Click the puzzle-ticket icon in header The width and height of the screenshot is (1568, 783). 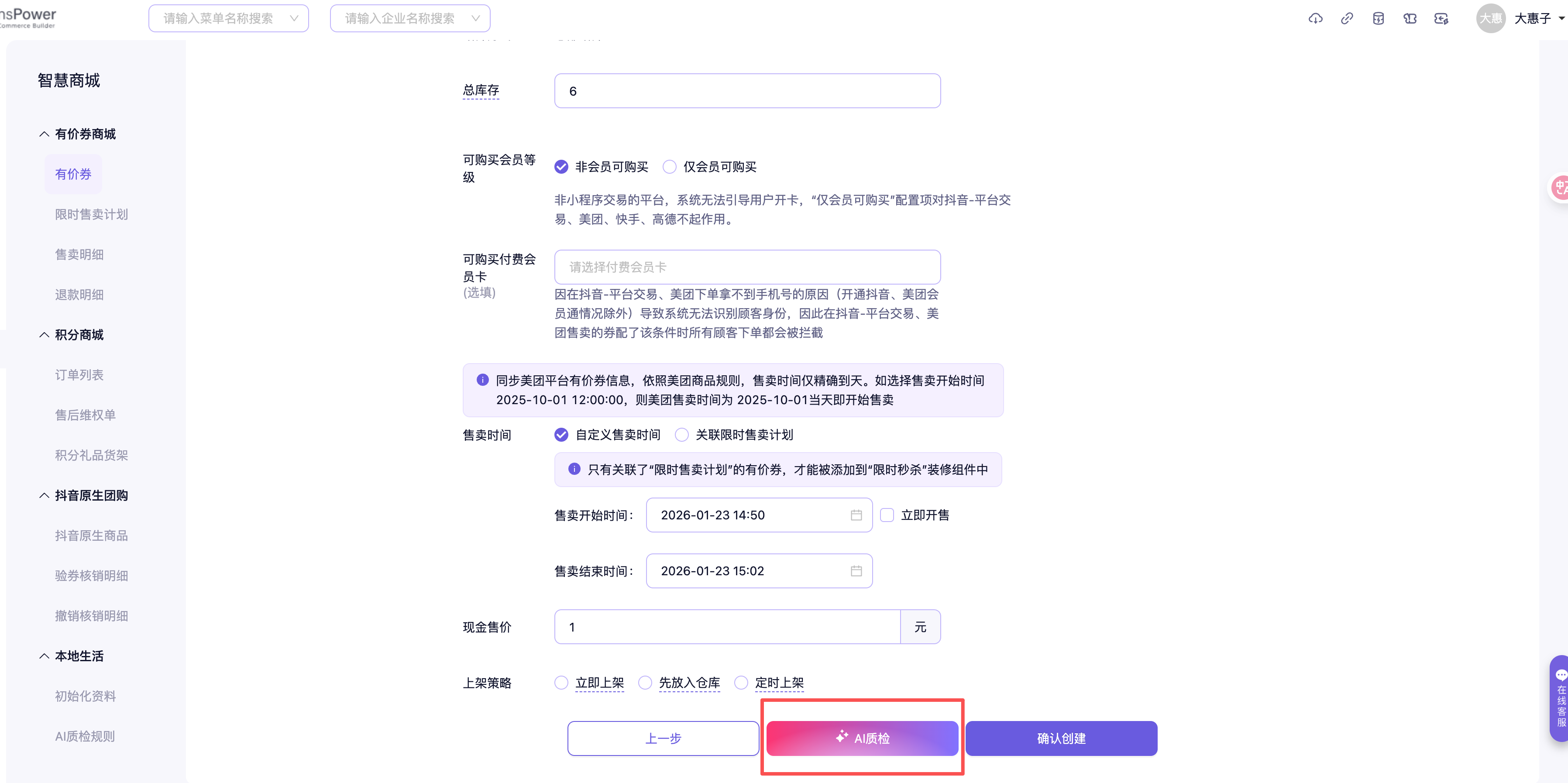tap(1410, 19)
